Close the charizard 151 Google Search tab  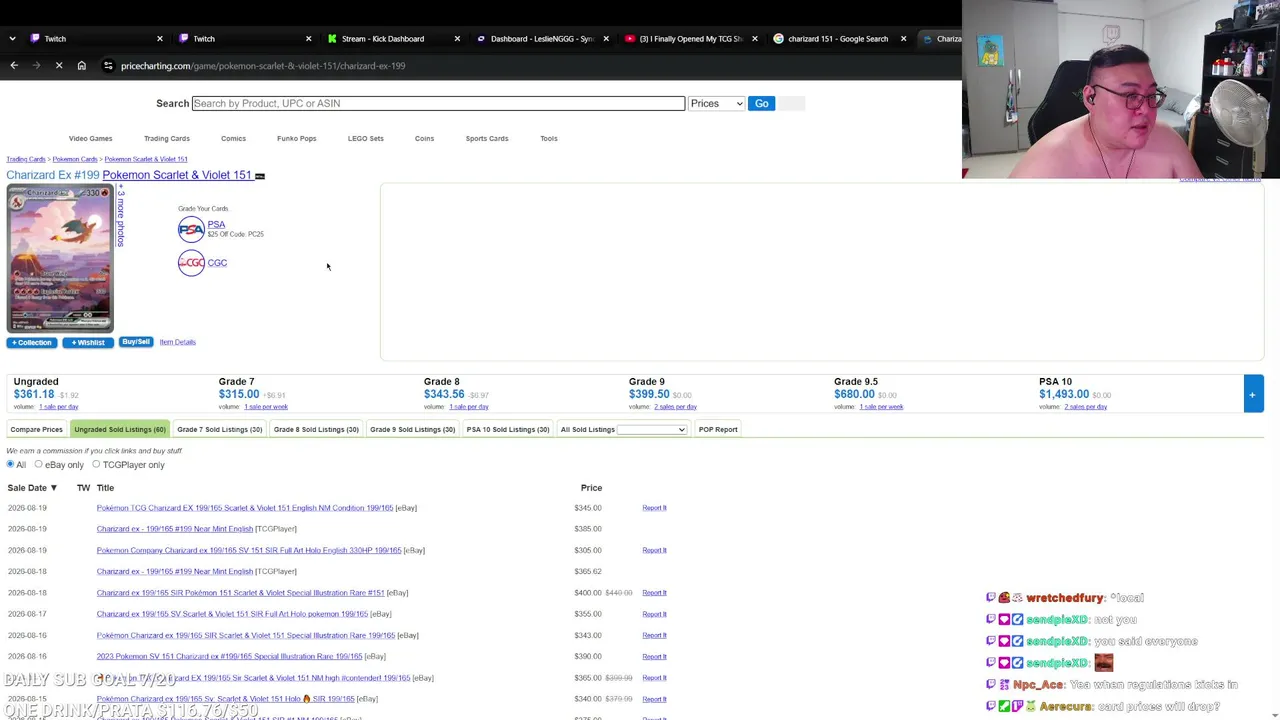coord(903,39)
